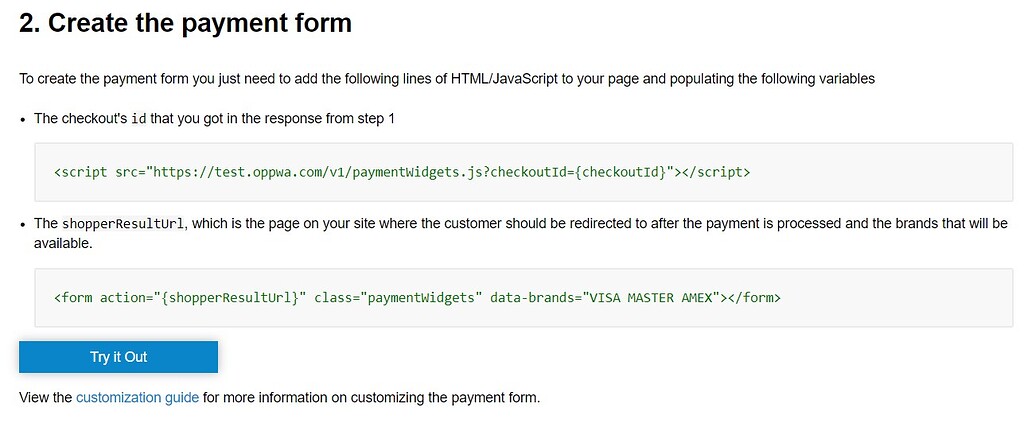Click the "Create the payment form" heading
The width and height of the screenshot is (1024, 427).
185,23
